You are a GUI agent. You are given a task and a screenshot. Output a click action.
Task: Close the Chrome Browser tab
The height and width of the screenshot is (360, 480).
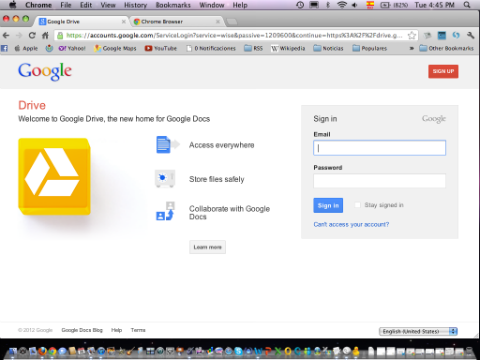pyautogui.click(x=218, y=22)
